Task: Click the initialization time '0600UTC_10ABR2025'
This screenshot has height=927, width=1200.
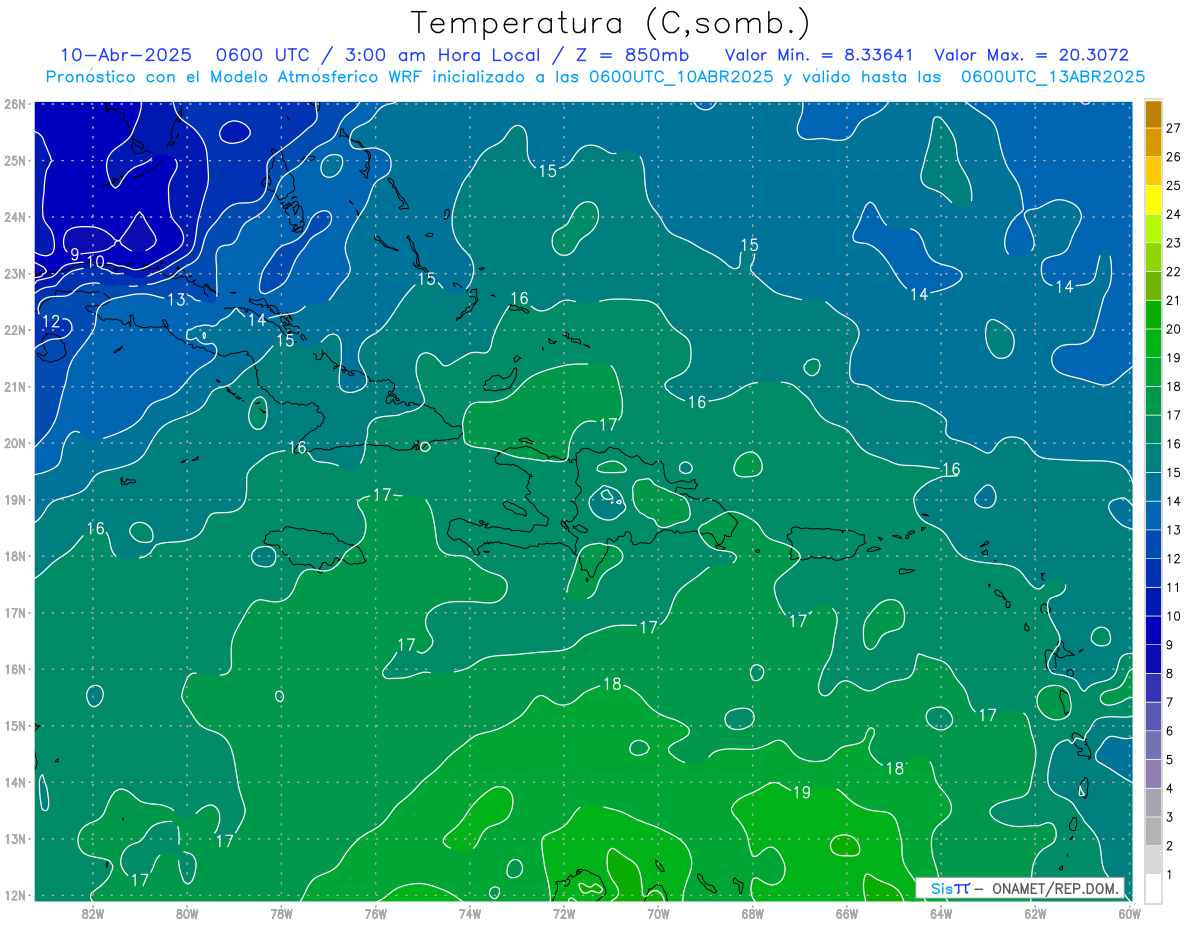Action: [681, 77]
